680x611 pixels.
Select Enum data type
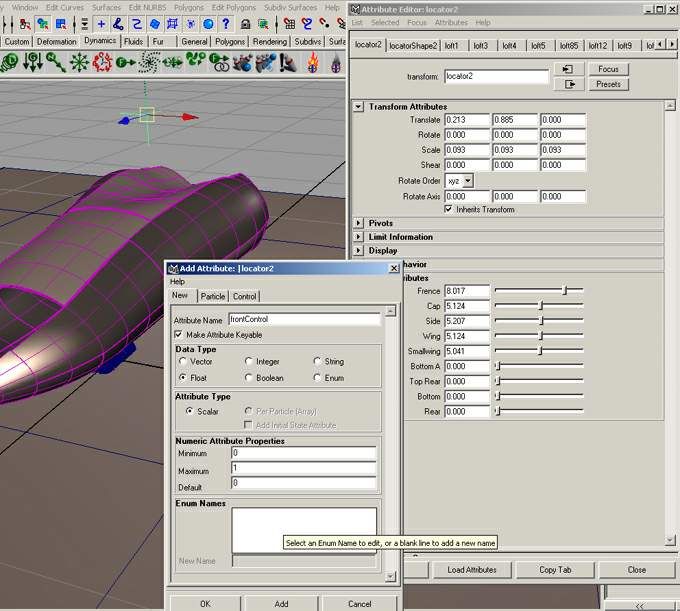coord(317,378)
